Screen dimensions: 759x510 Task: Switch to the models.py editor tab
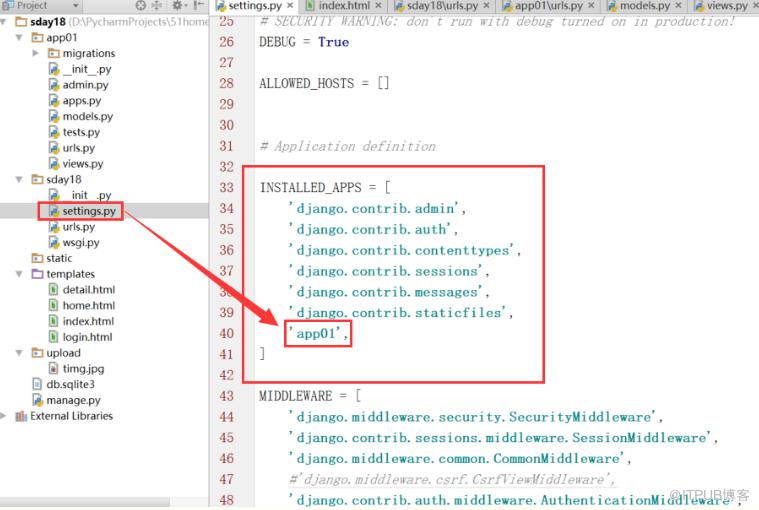click(x=644, y=6)
